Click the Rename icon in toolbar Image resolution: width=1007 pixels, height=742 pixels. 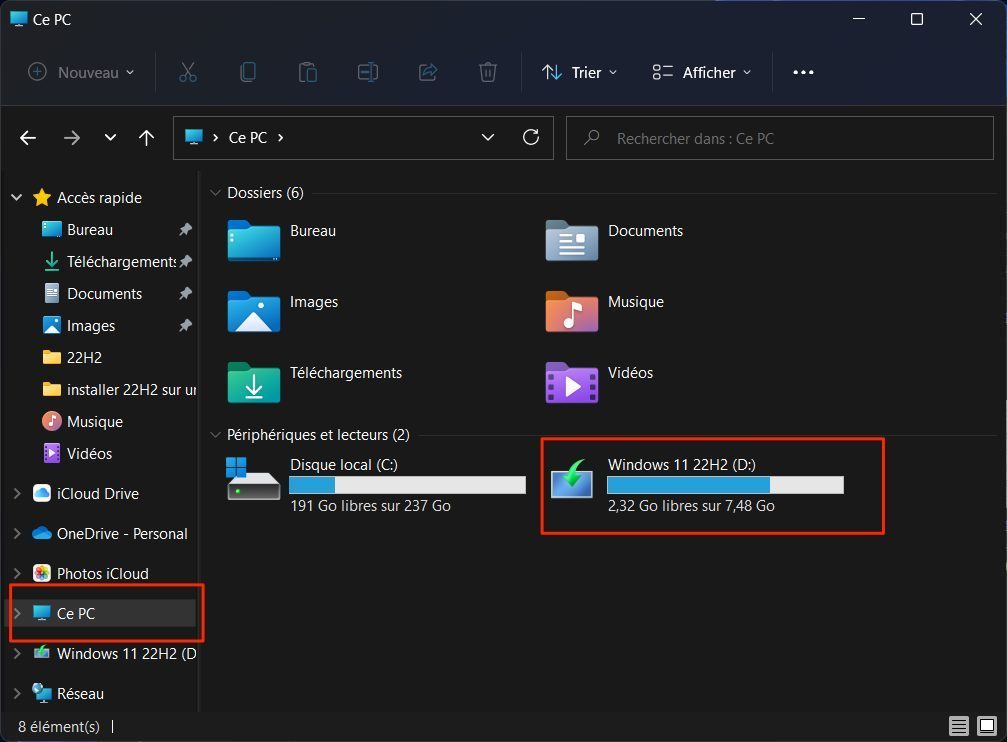pyautogui.click(x=368, y=72)
